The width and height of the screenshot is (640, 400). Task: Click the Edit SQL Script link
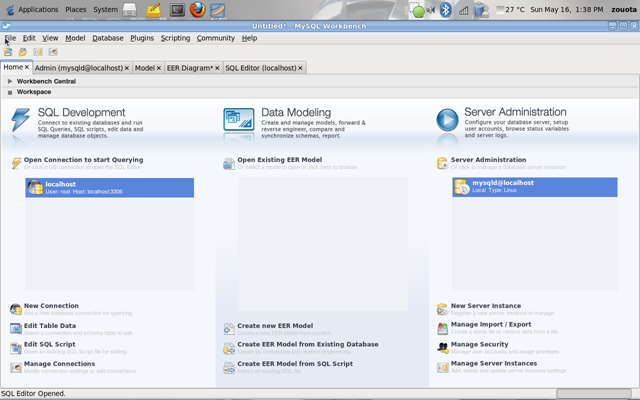click(x=49, y=344)
